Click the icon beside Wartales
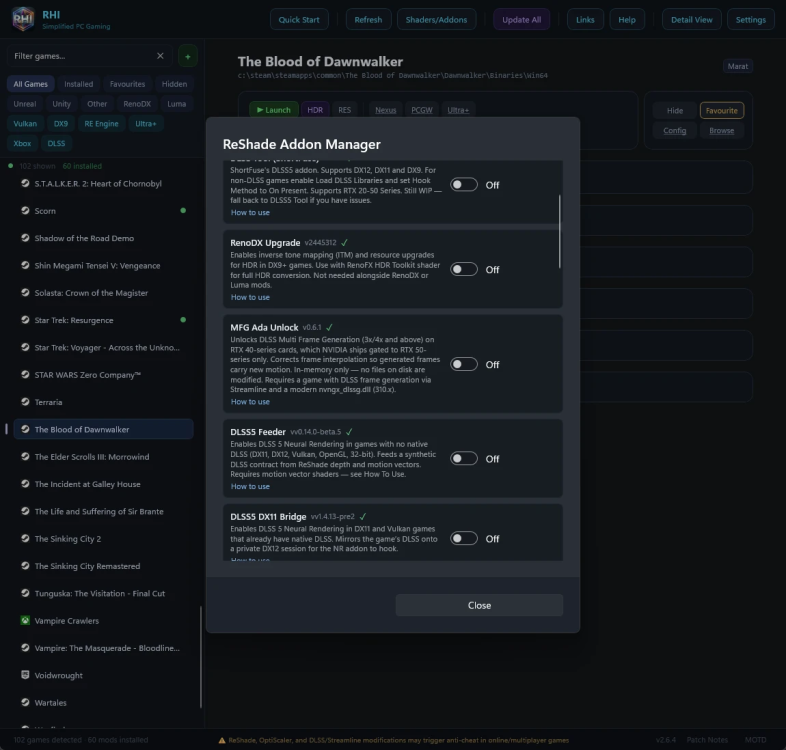Viewport: 786px width, 750px height. click(25, 702)
